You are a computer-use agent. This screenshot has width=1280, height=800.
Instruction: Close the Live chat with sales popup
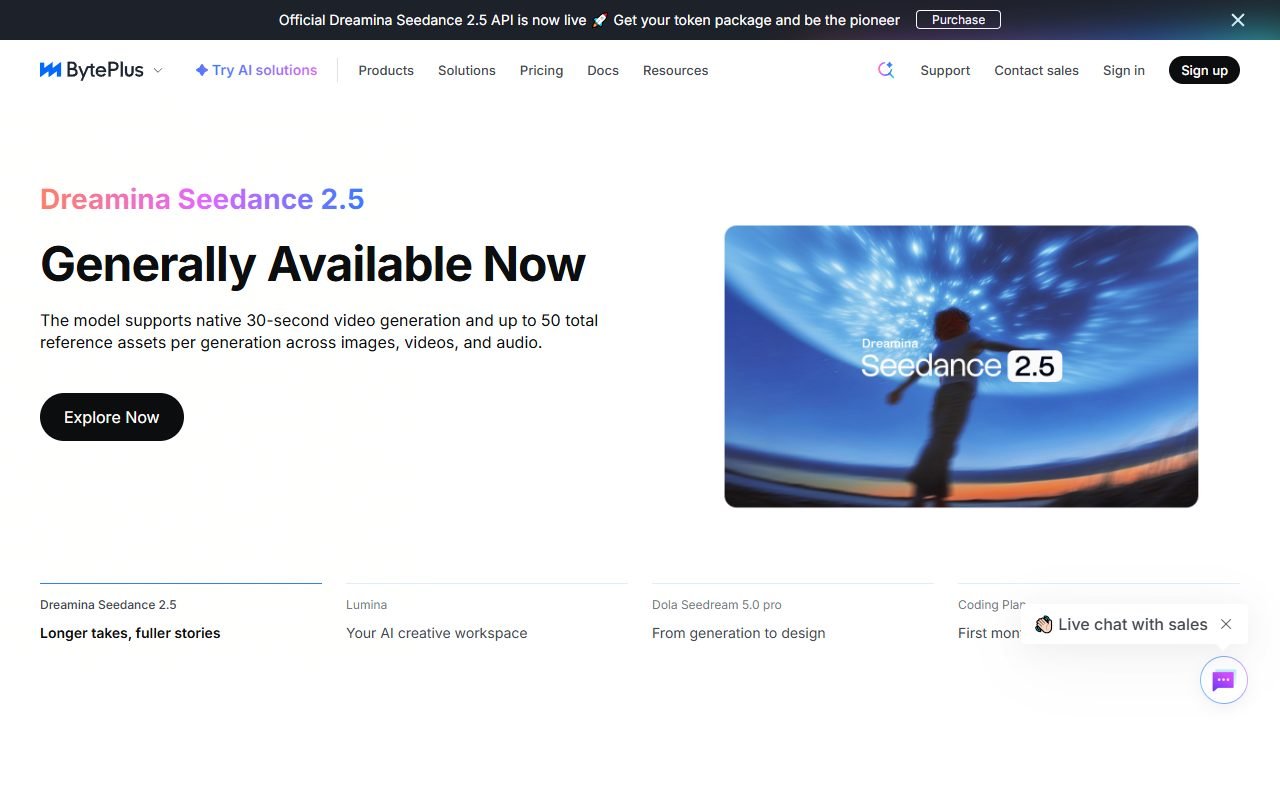coord(1226,624)
